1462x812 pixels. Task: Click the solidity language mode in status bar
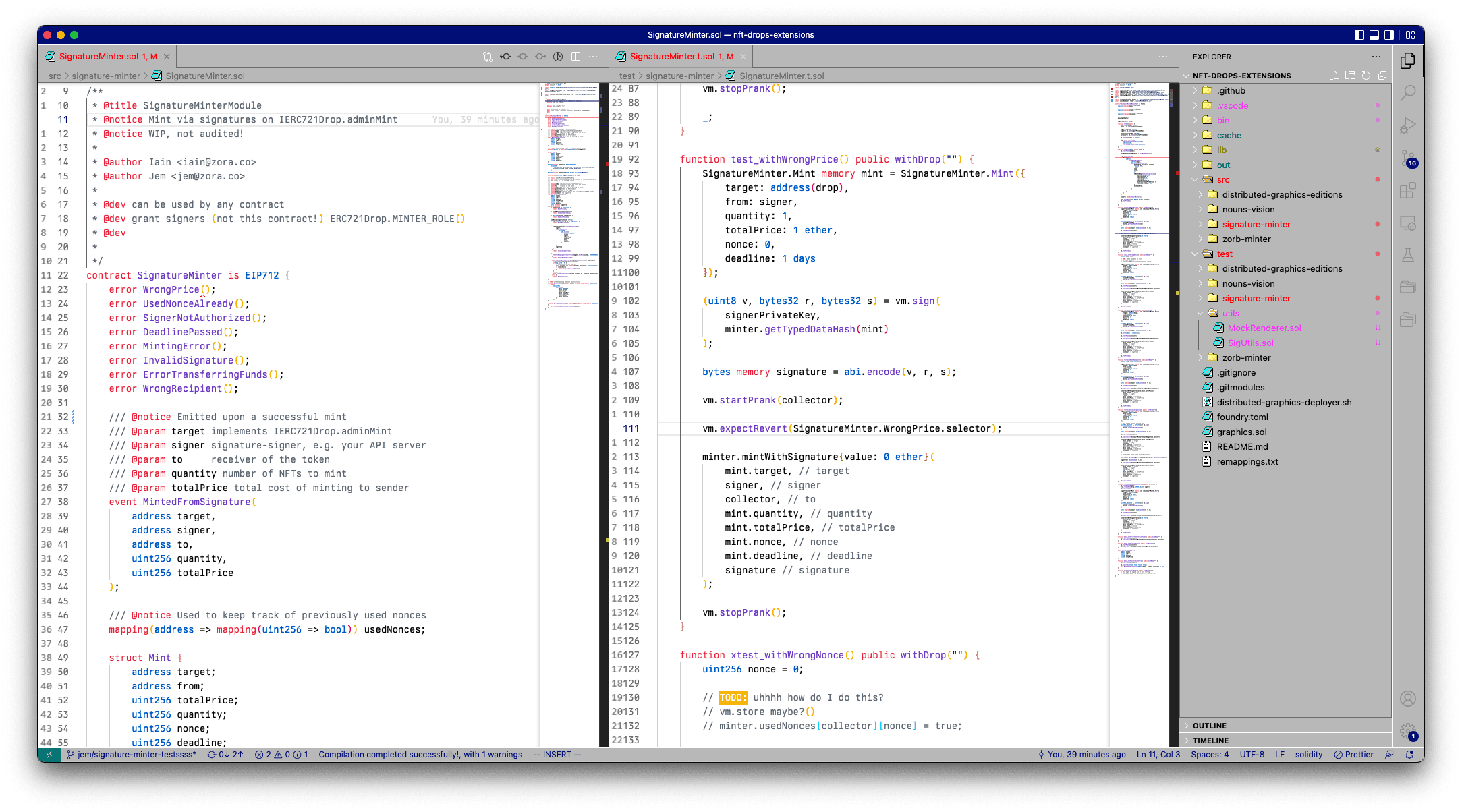(1308, 755)
